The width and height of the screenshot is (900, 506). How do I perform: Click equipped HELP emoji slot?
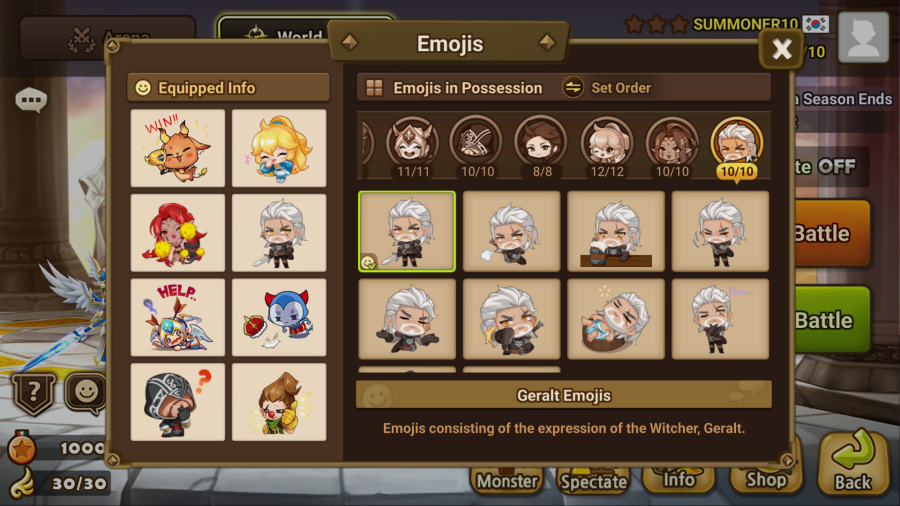coord(178,317)
